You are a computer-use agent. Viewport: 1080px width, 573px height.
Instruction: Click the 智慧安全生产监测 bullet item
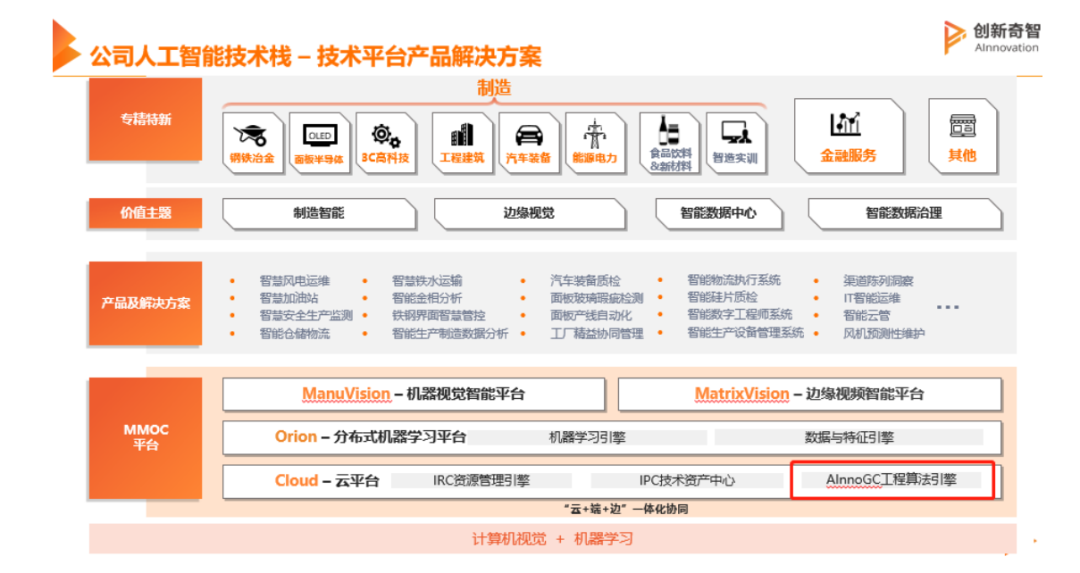306,315
